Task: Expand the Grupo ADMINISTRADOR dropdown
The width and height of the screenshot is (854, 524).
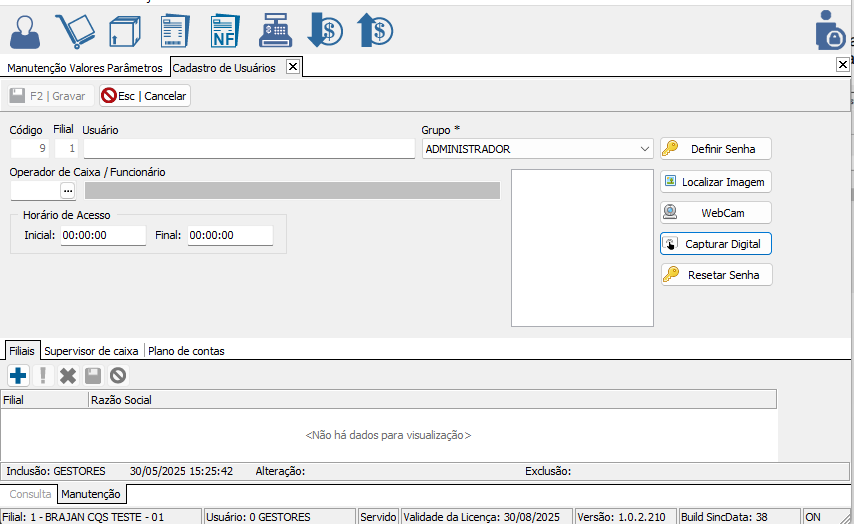Action: click(x=645, y=149)
